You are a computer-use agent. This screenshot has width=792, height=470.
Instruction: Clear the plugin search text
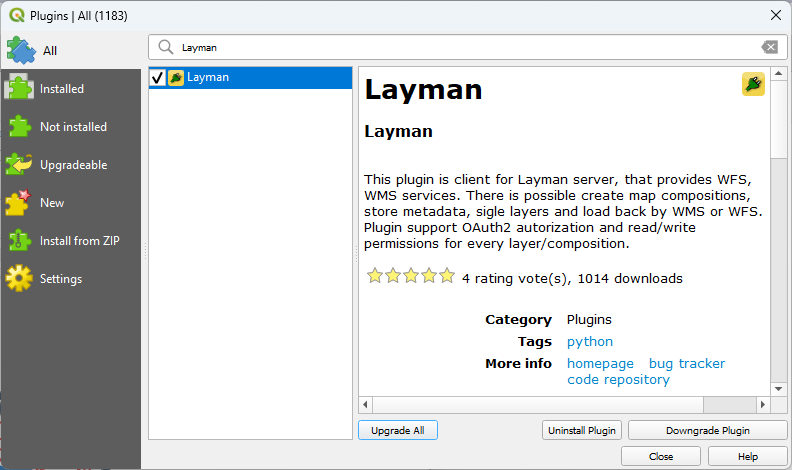[769, 47]
